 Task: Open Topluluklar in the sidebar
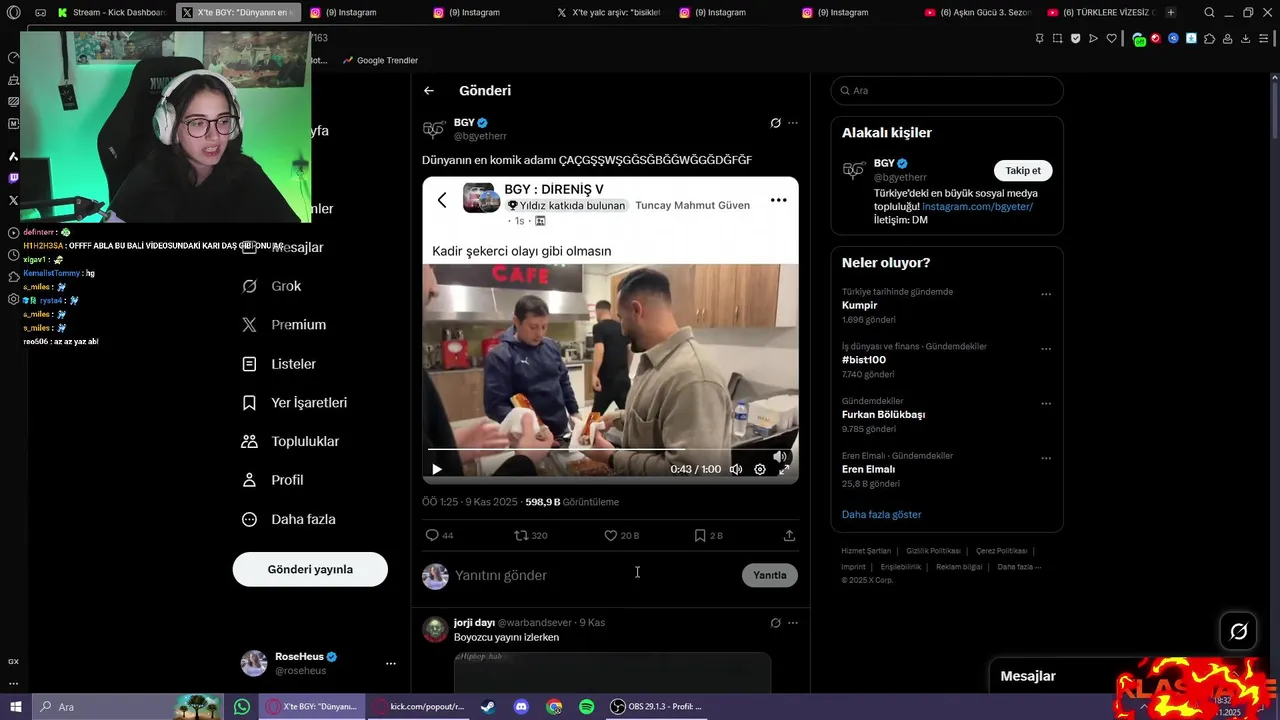point(292,442)
